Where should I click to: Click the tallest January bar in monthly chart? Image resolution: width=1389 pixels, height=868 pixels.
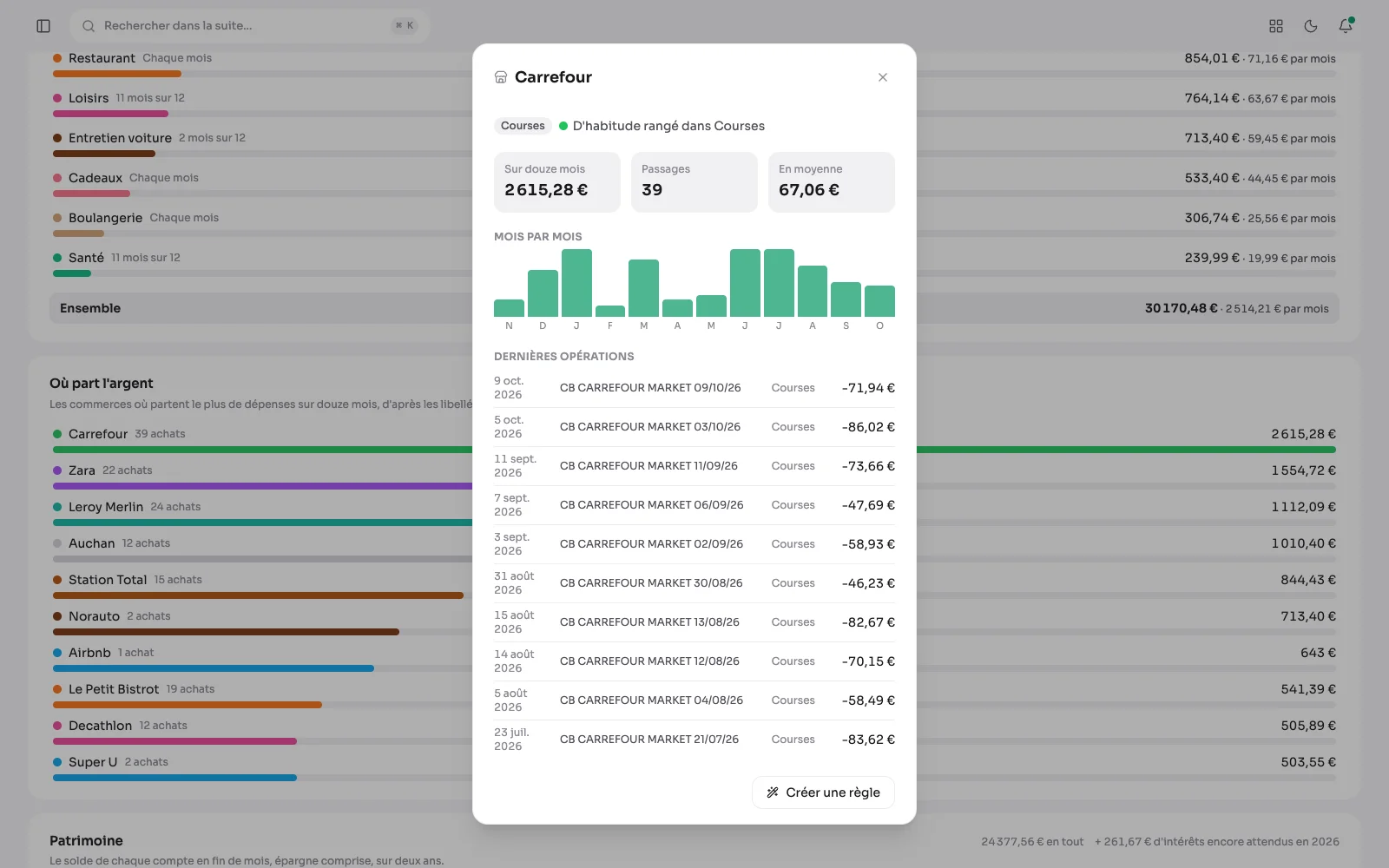point(576,283)
